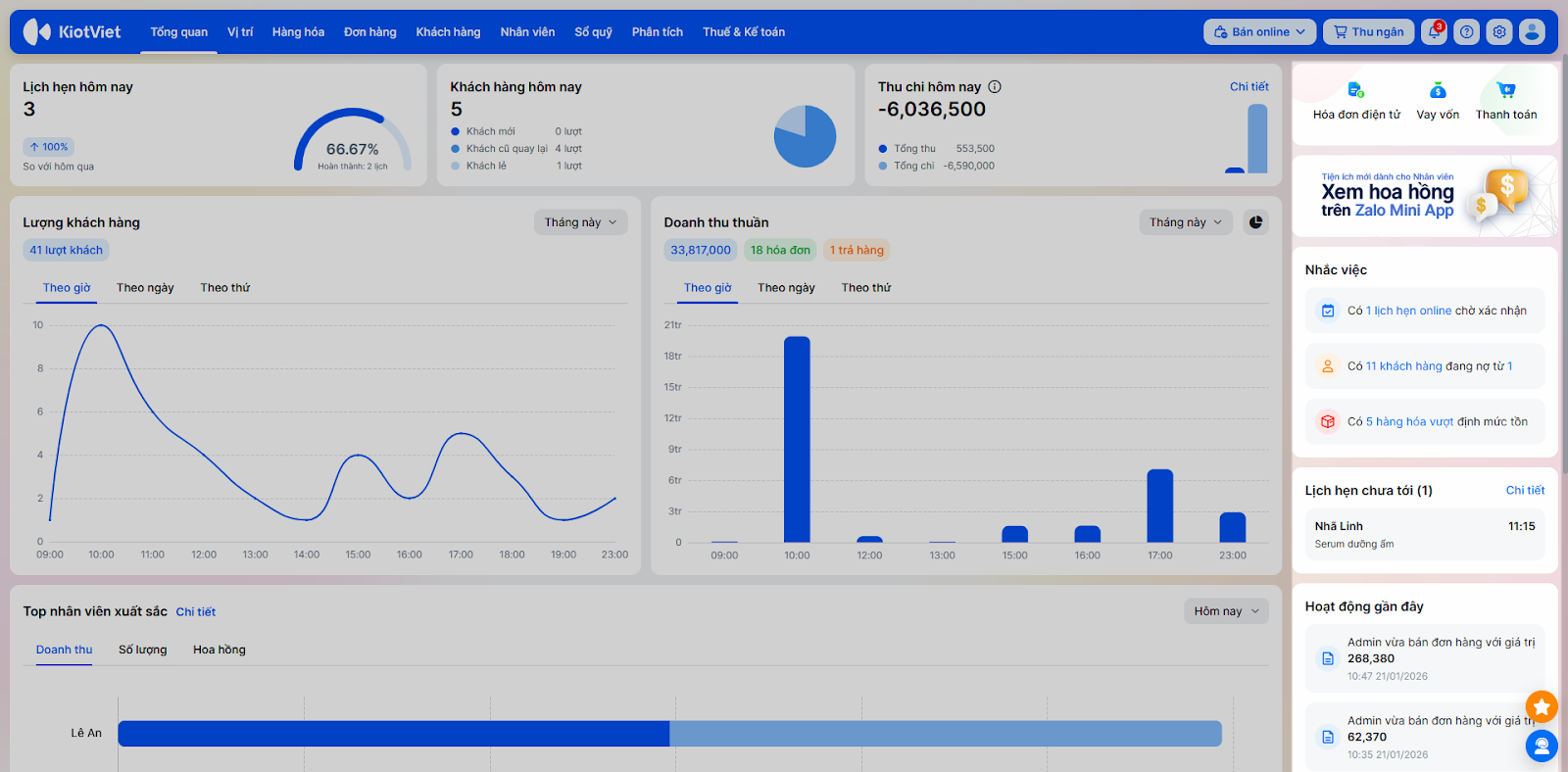Image resolution: width=1568 pixels, height=772 pixels.
Task: Open the Hóa đơn điện tử shortcut icon
Action: click(1355, 91)
